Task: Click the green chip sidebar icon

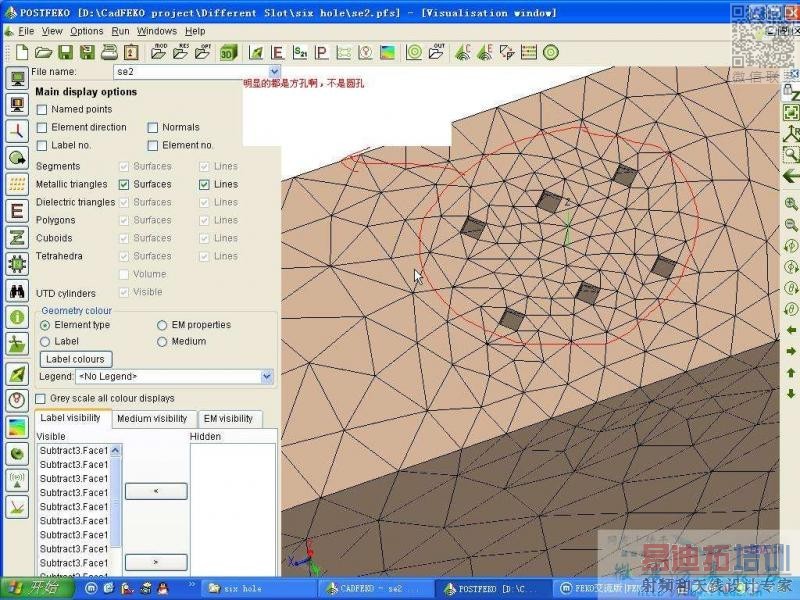Action: pos(17,264)
